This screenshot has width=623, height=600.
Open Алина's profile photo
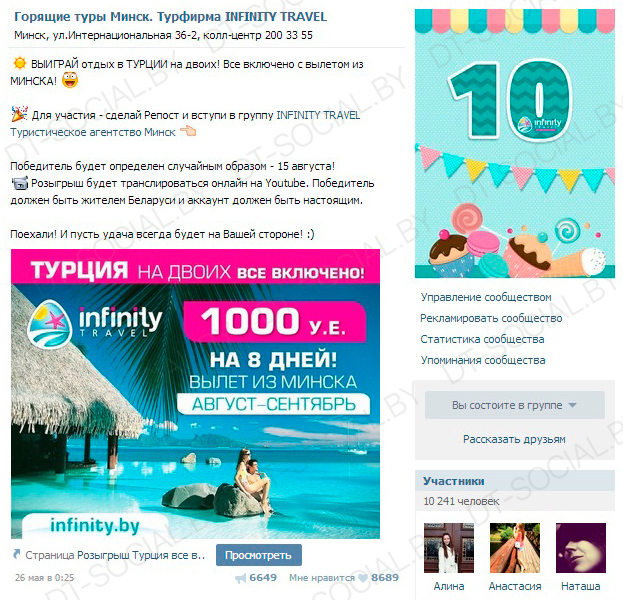point(449,548)
